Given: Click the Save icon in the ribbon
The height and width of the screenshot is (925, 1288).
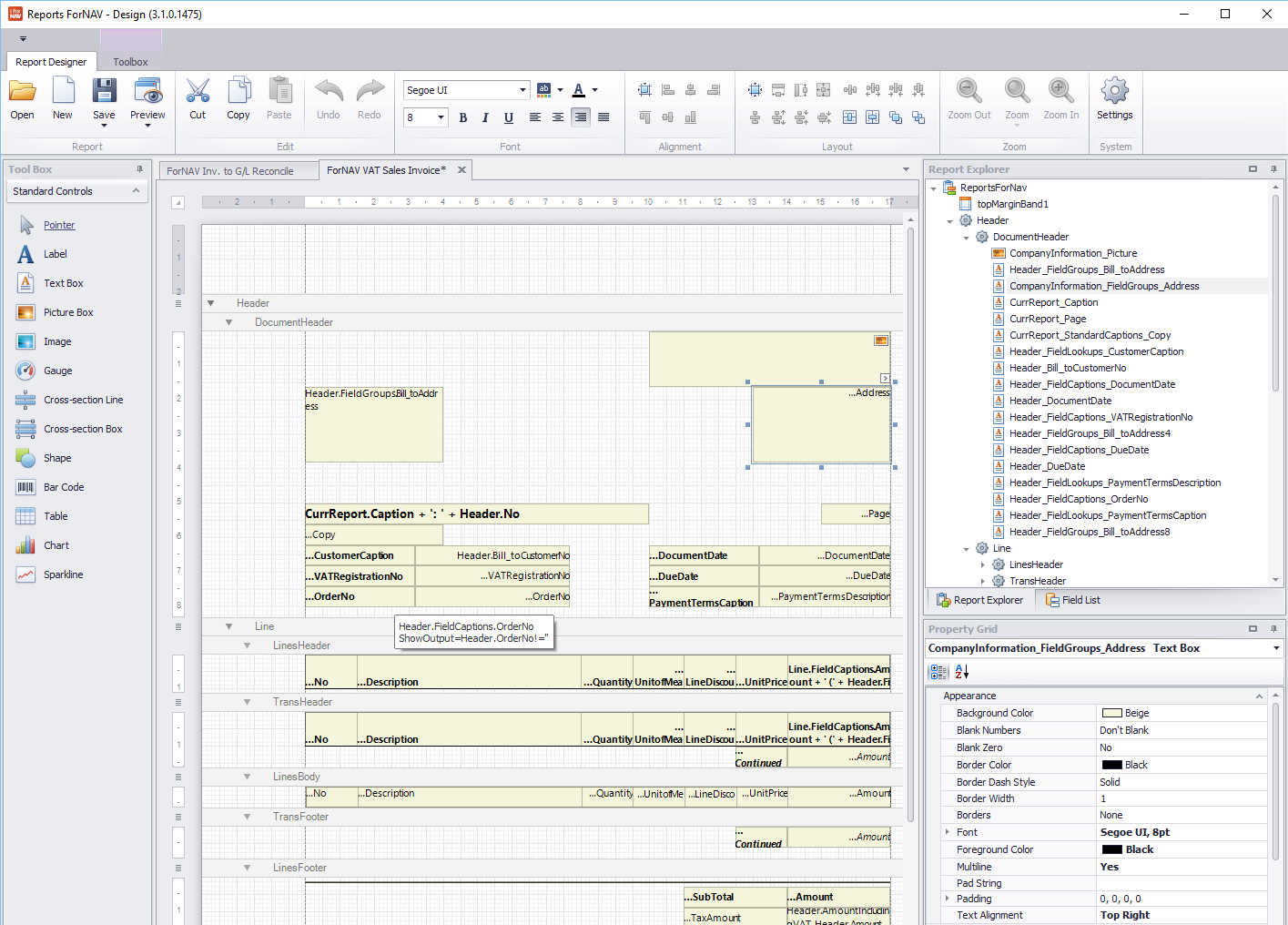Looking at the screenshot, I should point(104,92).
